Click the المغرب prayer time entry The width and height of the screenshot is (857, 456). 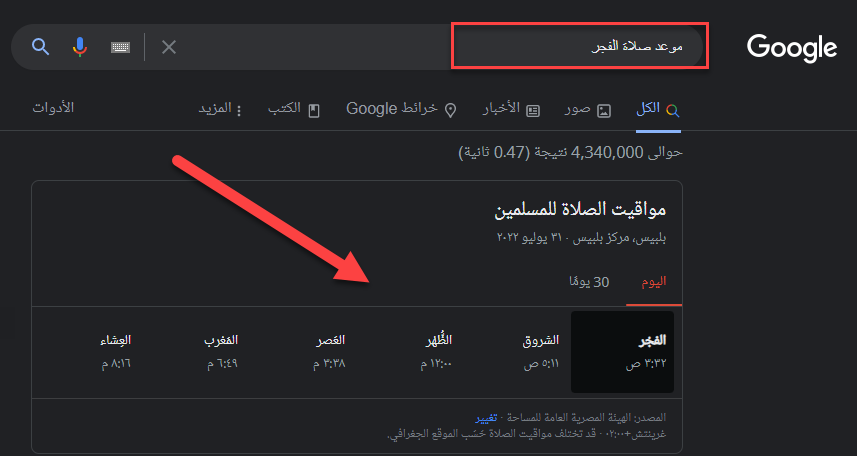tap(222, 352)
